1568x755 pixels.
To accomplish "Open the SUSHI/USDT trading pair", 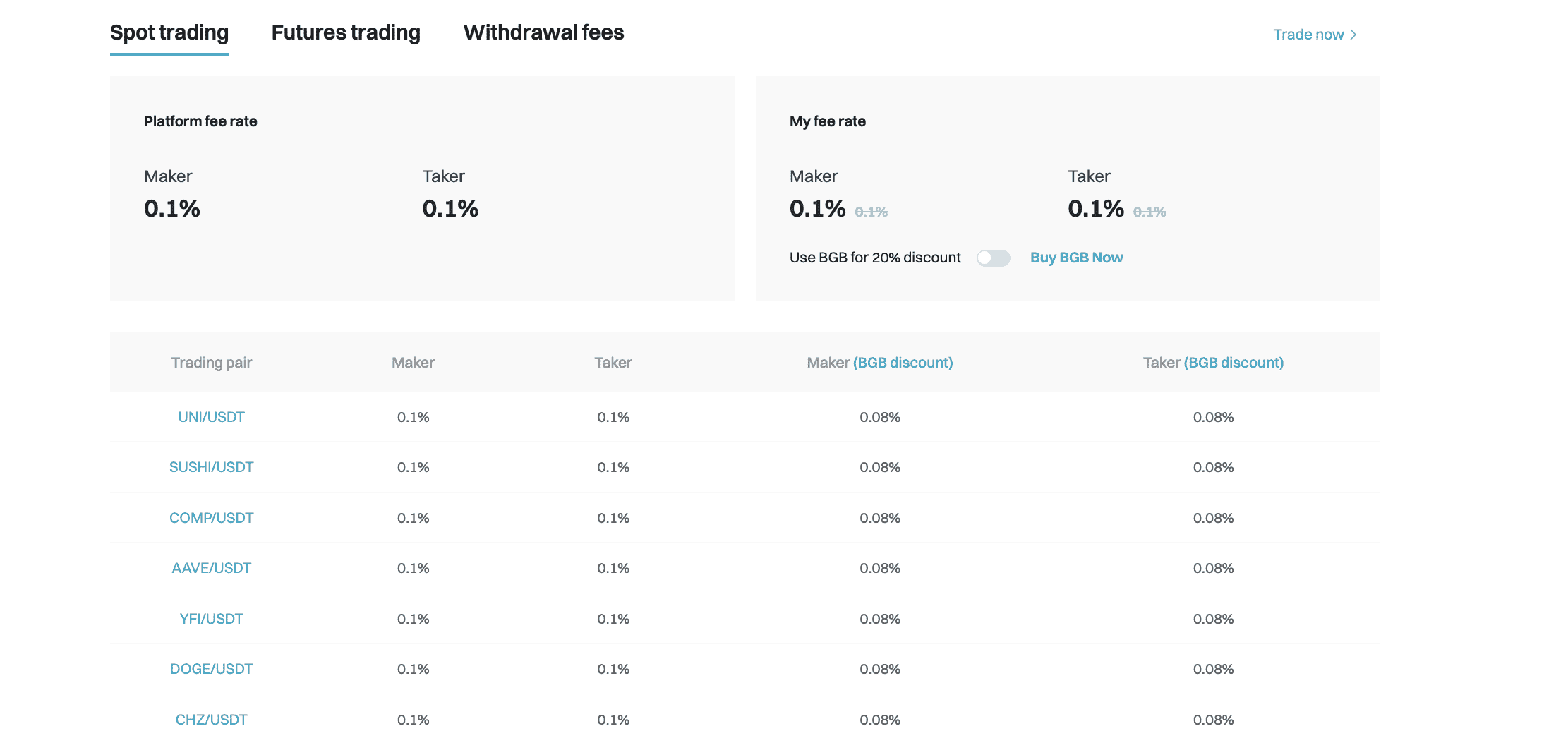I will coord(211,467).
